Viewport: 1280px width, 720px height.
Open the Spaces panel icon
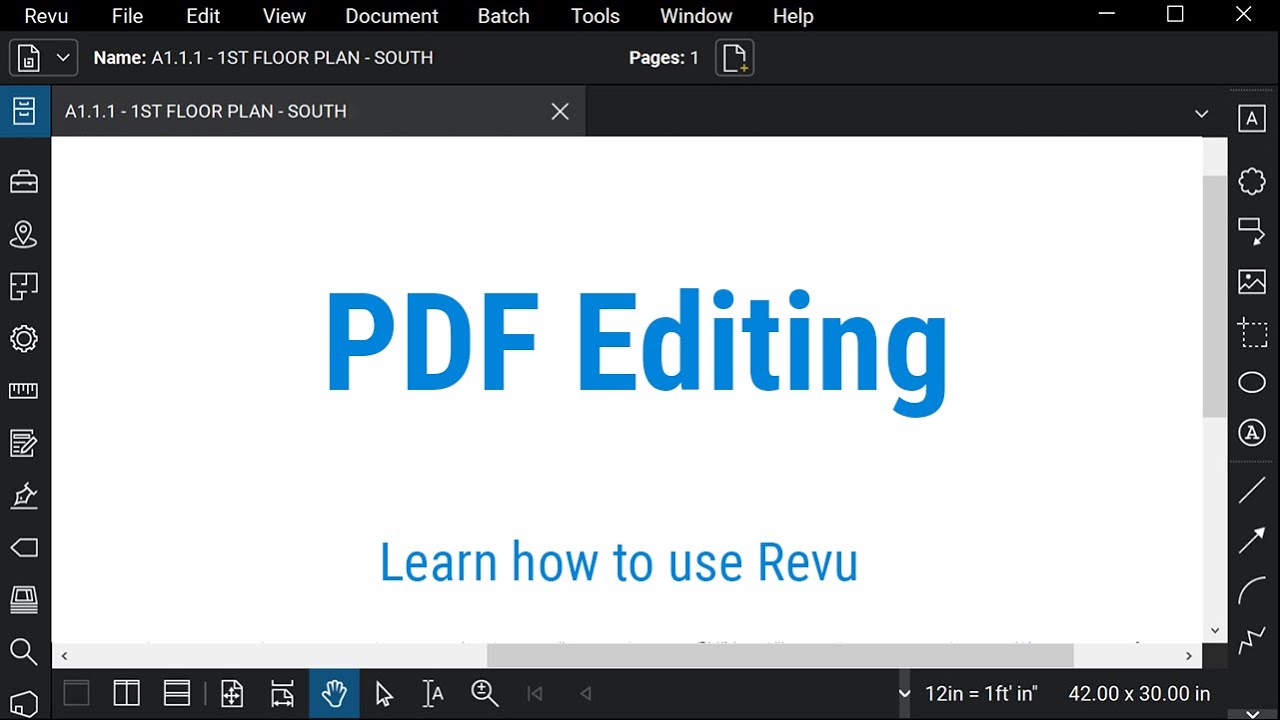(x=24, y=286)
